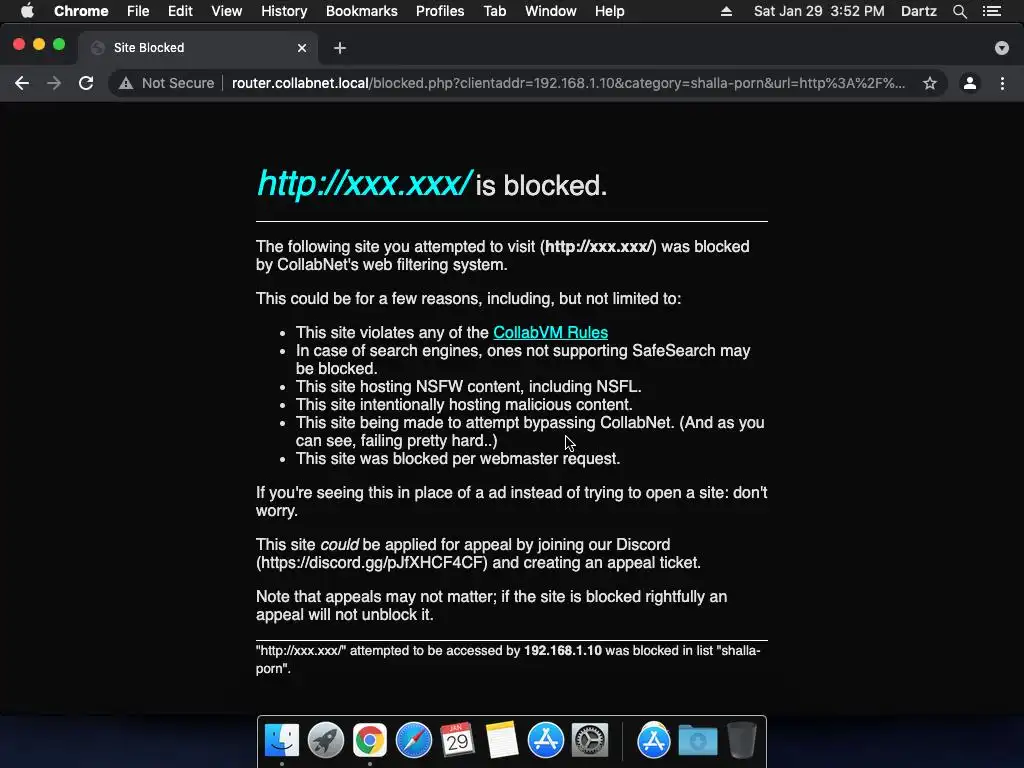Image resolution: width=1024 pixels, height=768 pixels.
Task: Click Google Chrome in the dock
Action: point(370,741)
